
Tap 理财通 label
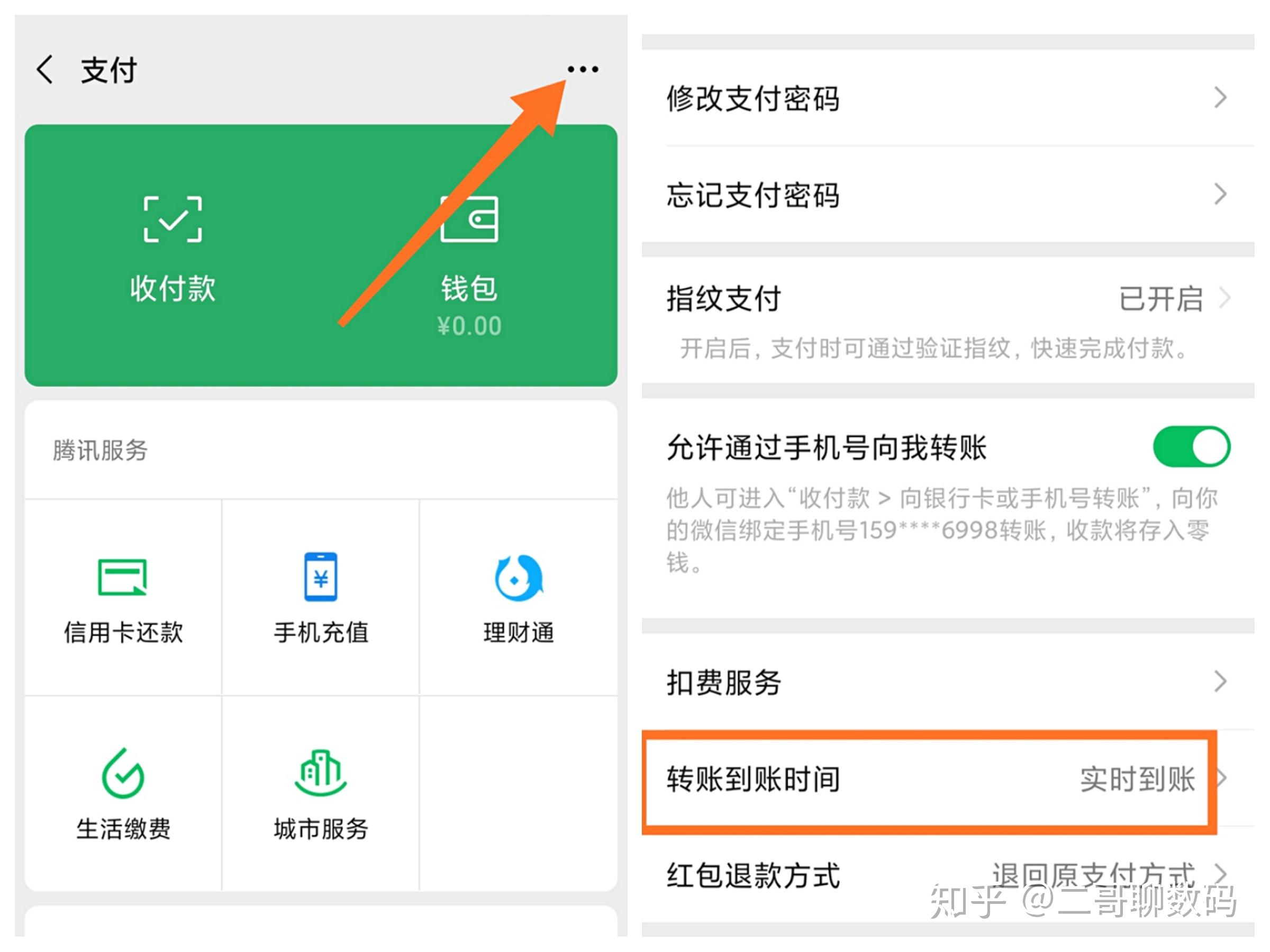tap(519, 633)
